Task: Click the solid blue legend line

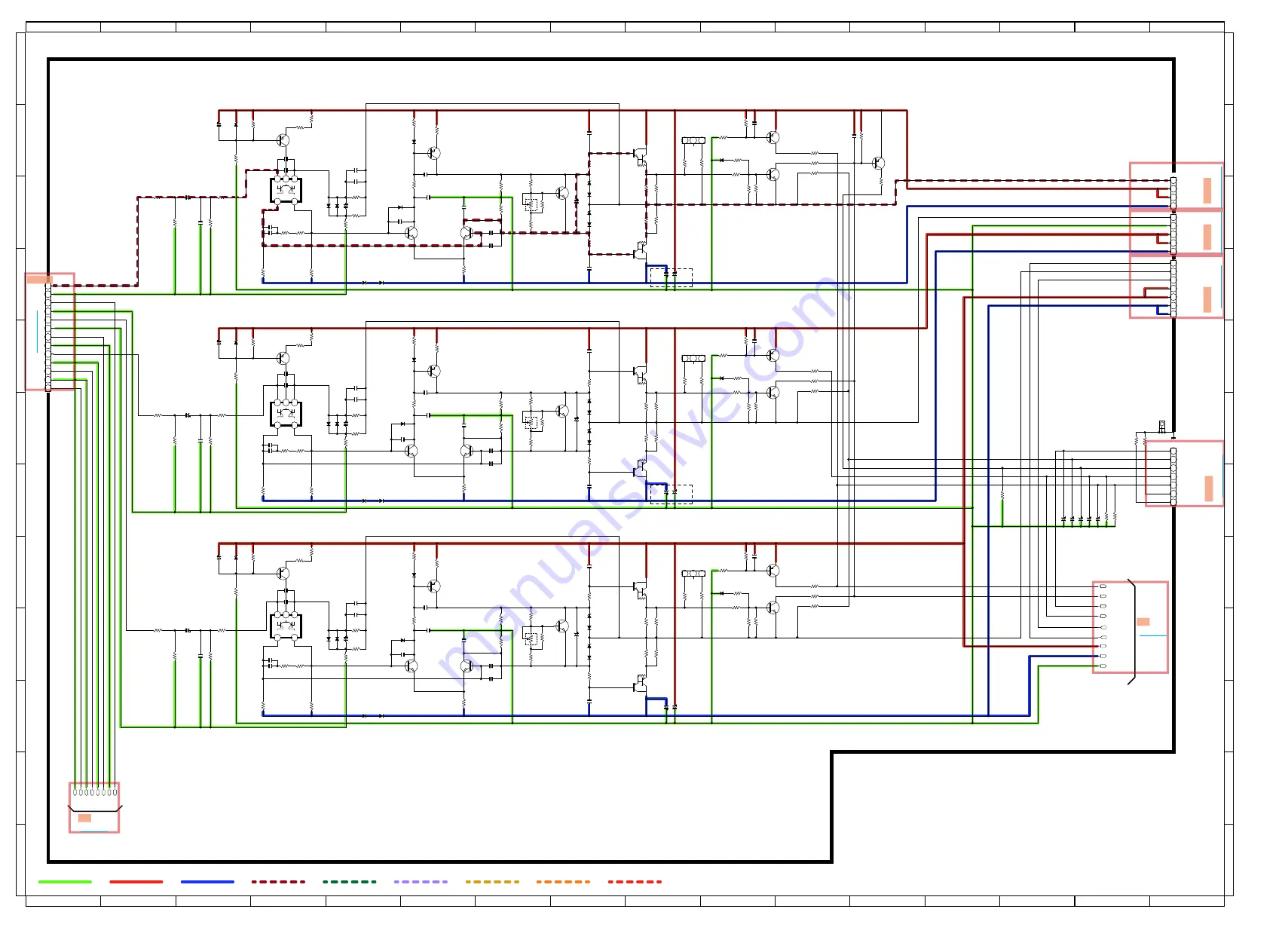Action: pos(207,881)
